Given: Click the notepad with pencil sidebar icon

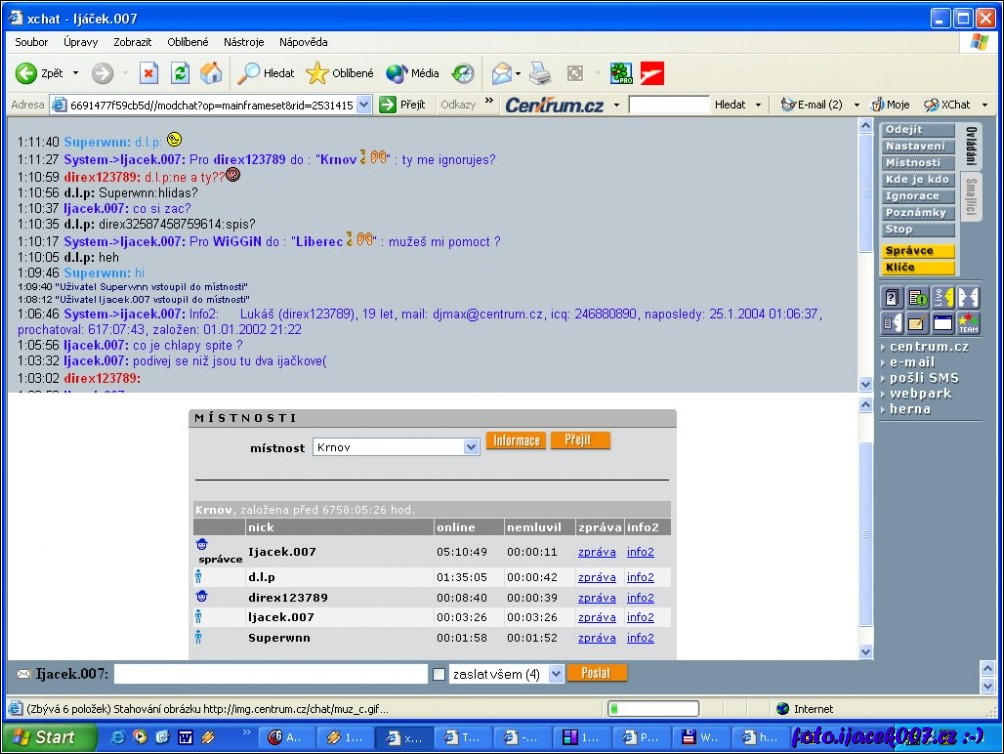Looking at the screenshot, I should click(x=917, y=323).
